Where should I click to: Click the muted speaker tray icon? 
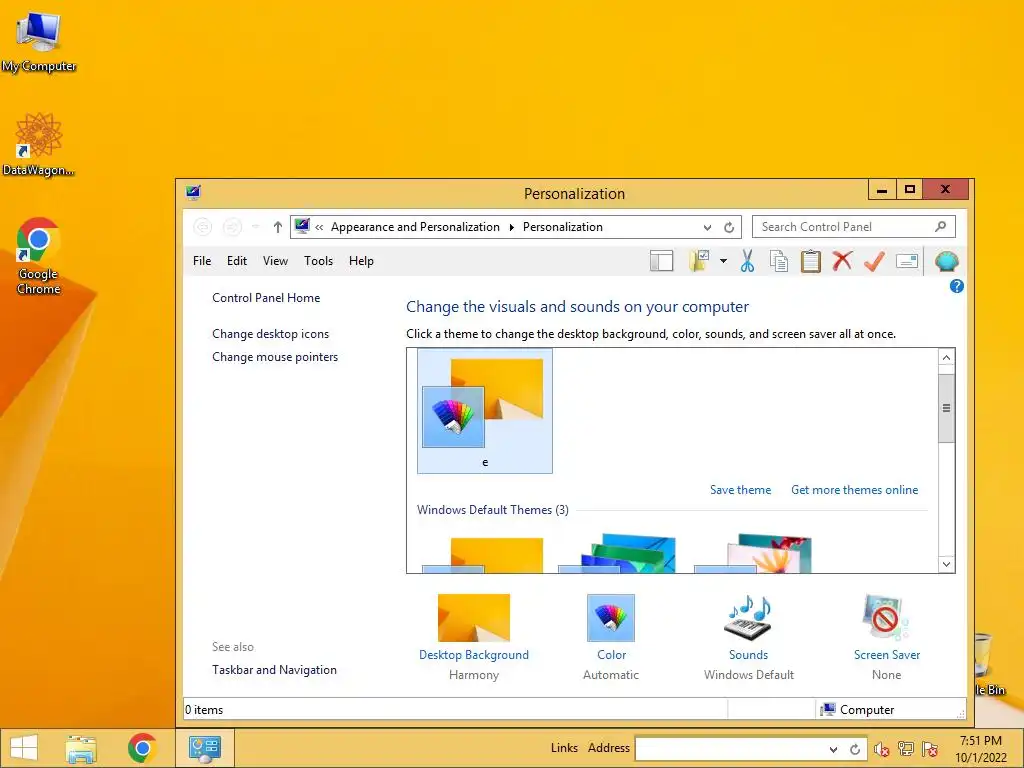pos(881,749)
